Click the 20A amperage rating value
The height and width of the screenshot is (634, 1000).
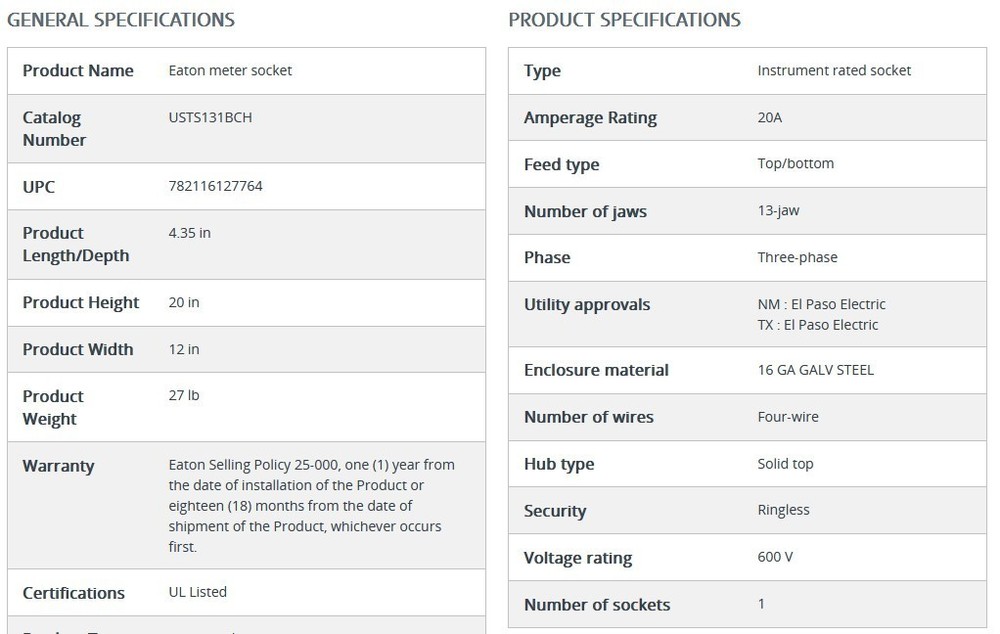(770, 117)
